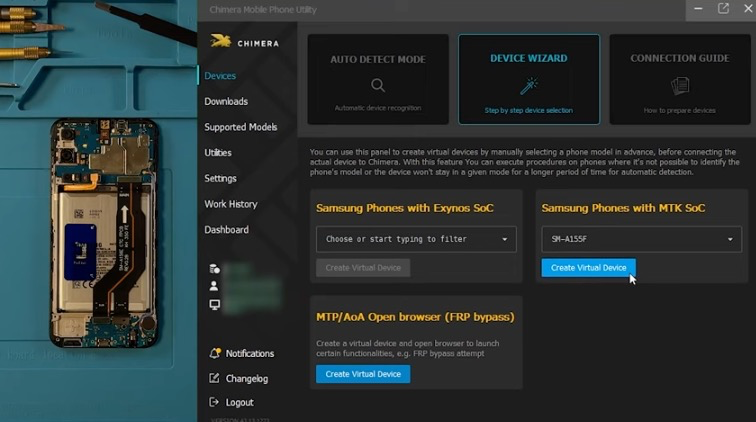Screen dimensions: 756x422
Task: Click the Changelog edit icon
Action: [215, 378]
